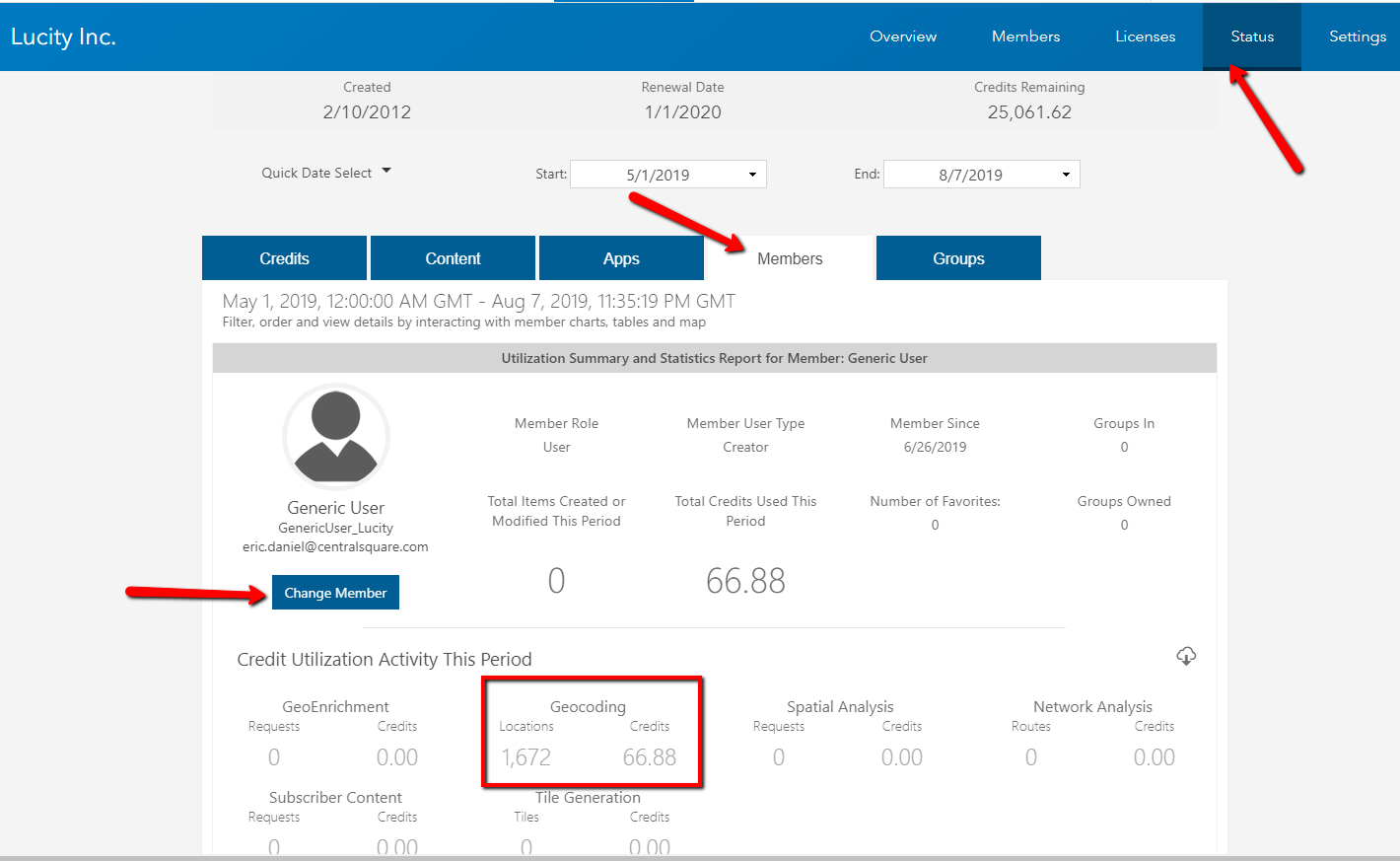Click the Renewal Date value 1/1/2020

682,112
